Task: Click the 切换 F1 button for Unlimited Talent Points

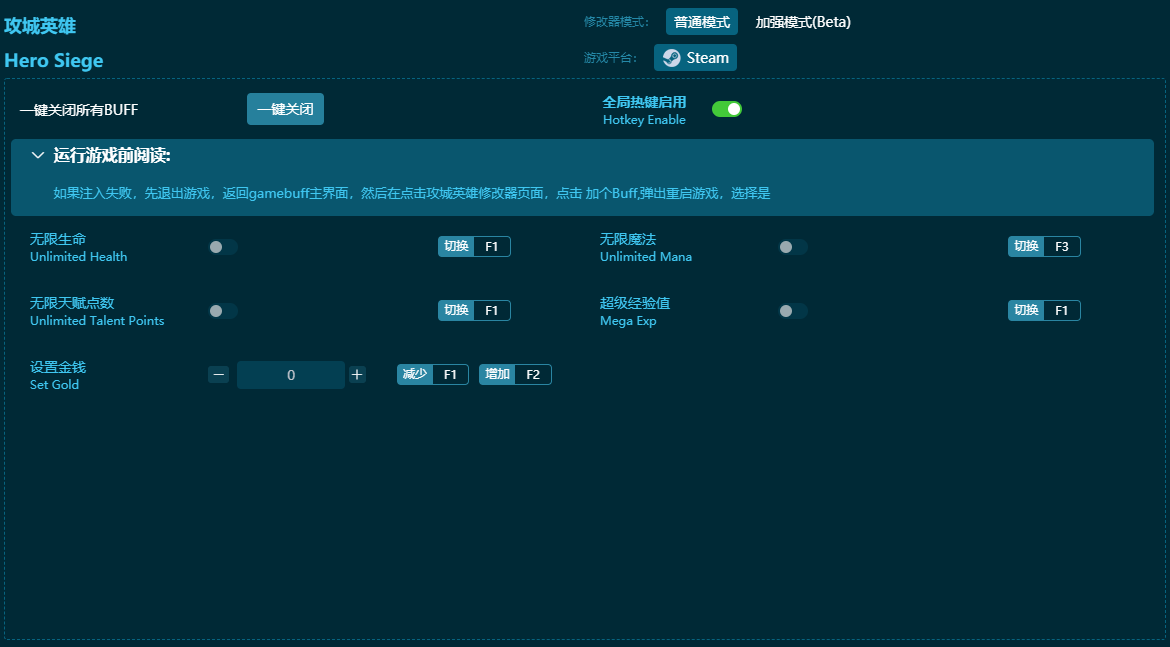Action: [x=474, y=310]
